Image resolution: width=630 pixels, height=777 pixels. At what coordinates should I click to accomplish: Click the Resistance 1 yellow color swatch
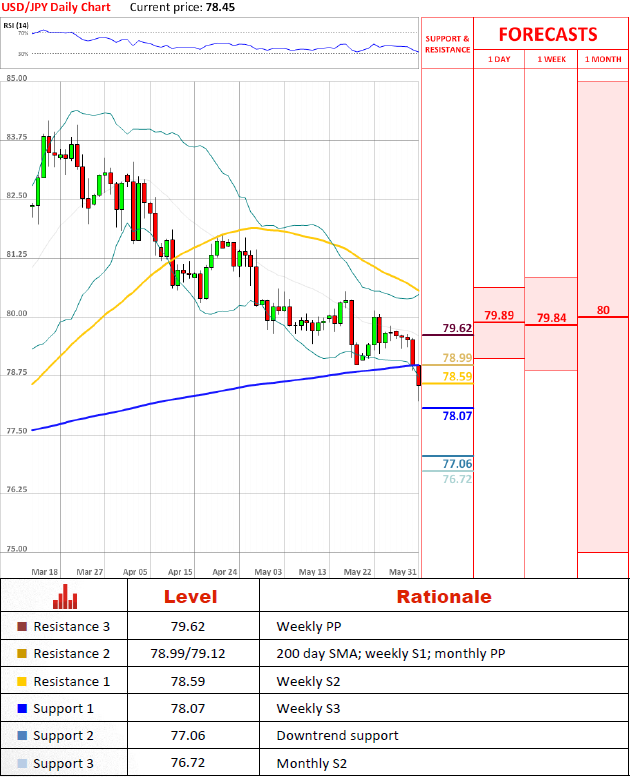pyautogui.click(x=22, y=681)
